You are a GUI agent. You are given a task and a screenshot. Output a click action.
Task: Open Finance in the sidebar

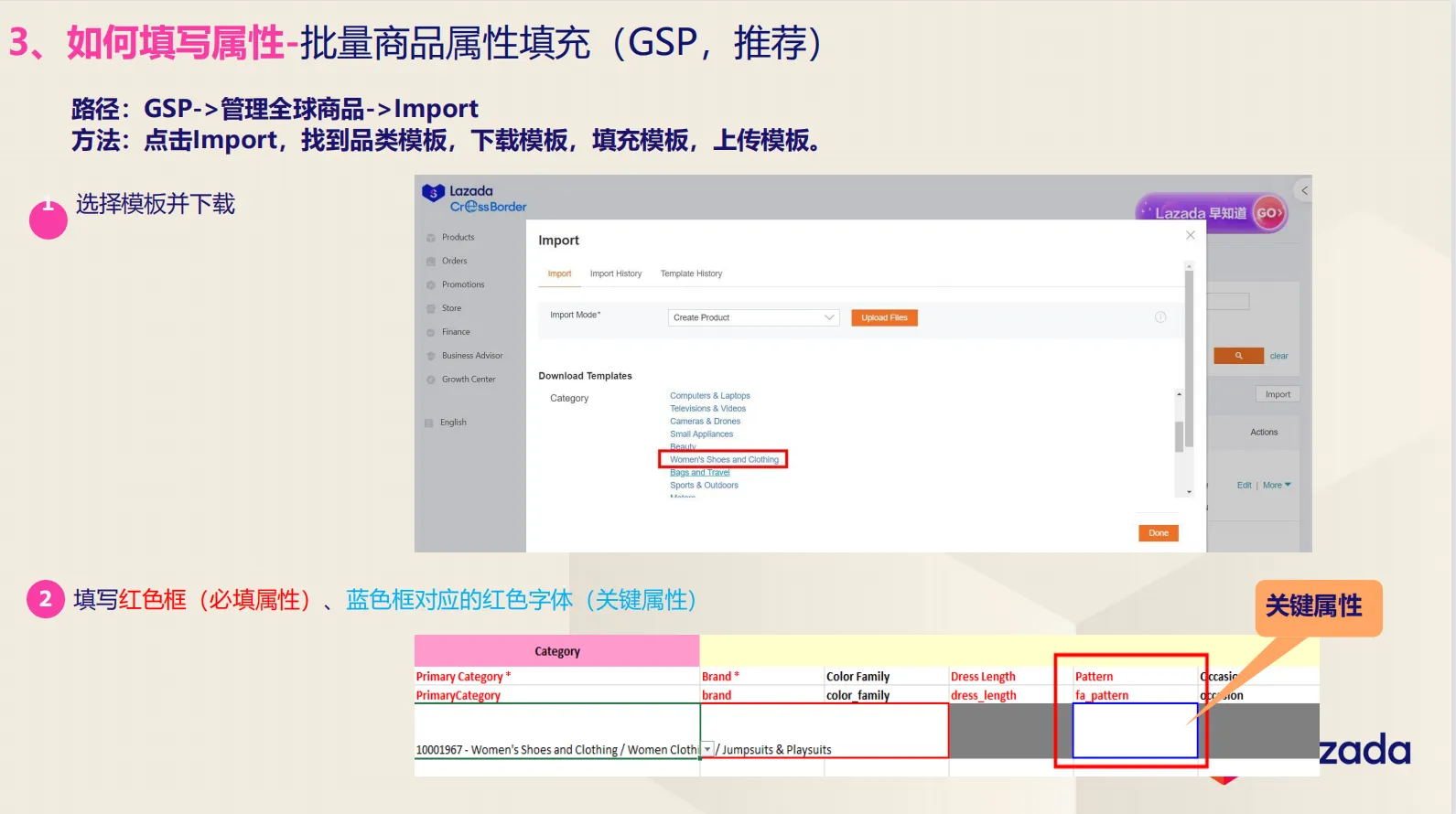pos(456,332)
